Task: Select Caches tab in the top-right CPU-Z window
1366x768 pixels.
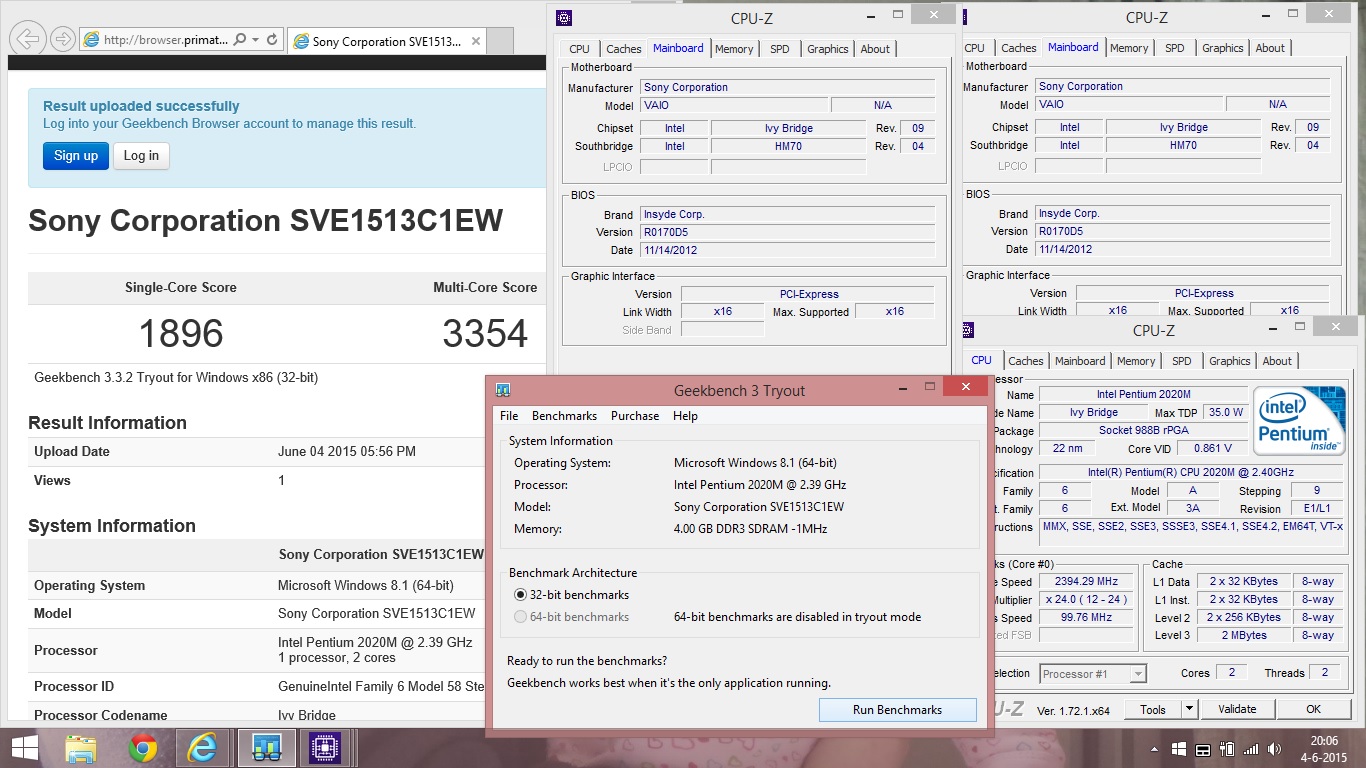Action: (1019, 48)
